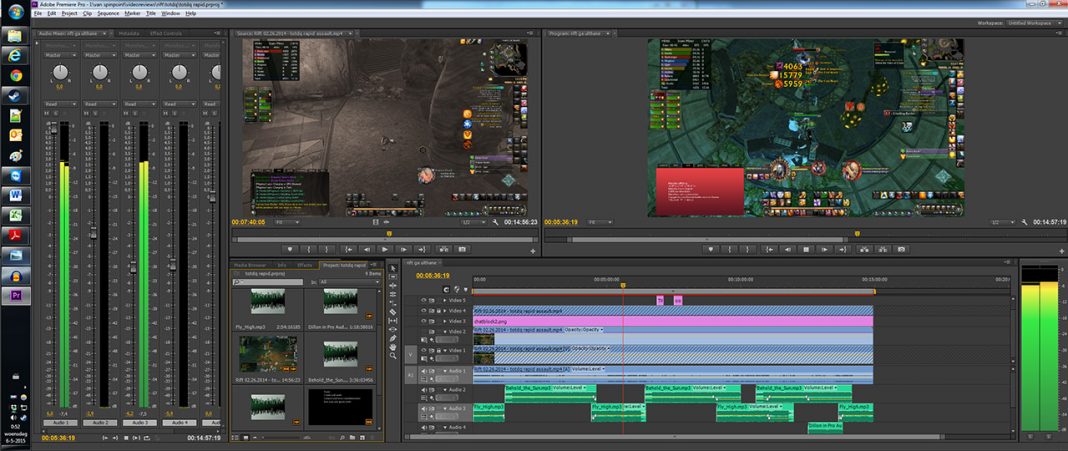Image resolution: width=1068 pixels, height=451 pixels.
Task: Play the clip in the Source monitor
Action: point(385,249)
